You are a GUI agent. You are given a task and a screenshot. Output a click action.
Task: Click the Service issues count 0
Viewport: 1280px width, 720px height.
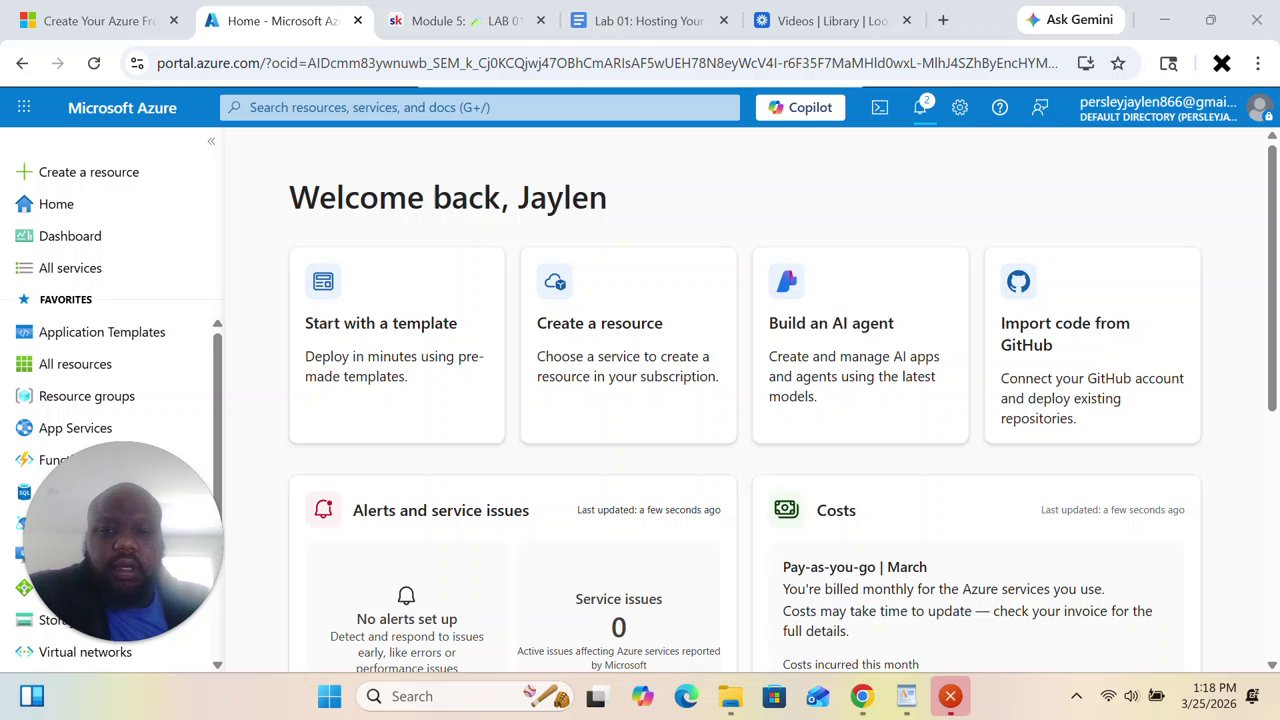tap(619, 627)
